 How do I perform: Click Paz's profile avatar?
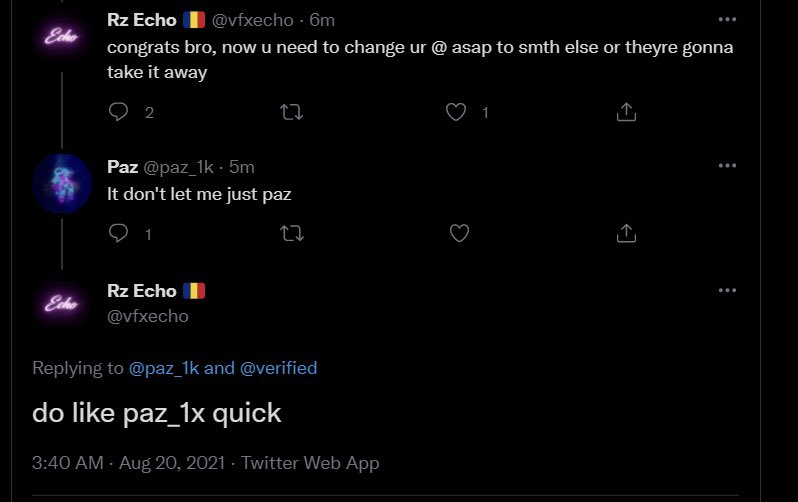click(62, 182)
